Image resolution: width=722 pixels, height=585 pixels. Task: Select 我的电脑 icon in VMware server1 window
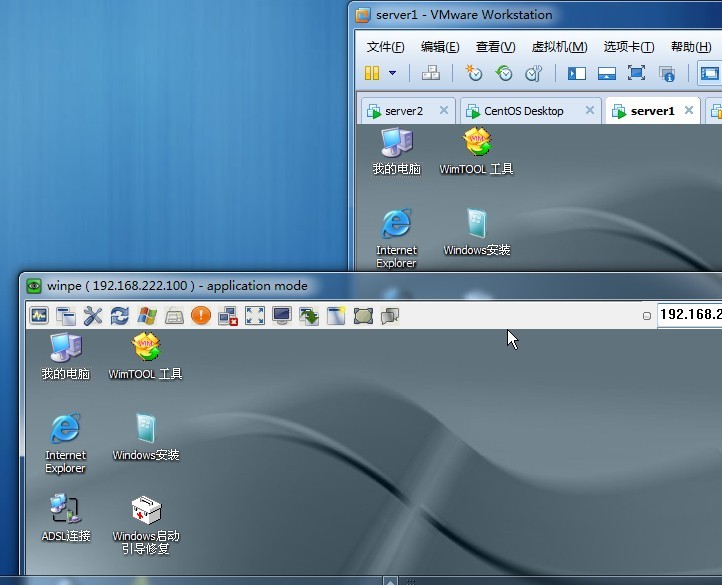coord(396,152)
